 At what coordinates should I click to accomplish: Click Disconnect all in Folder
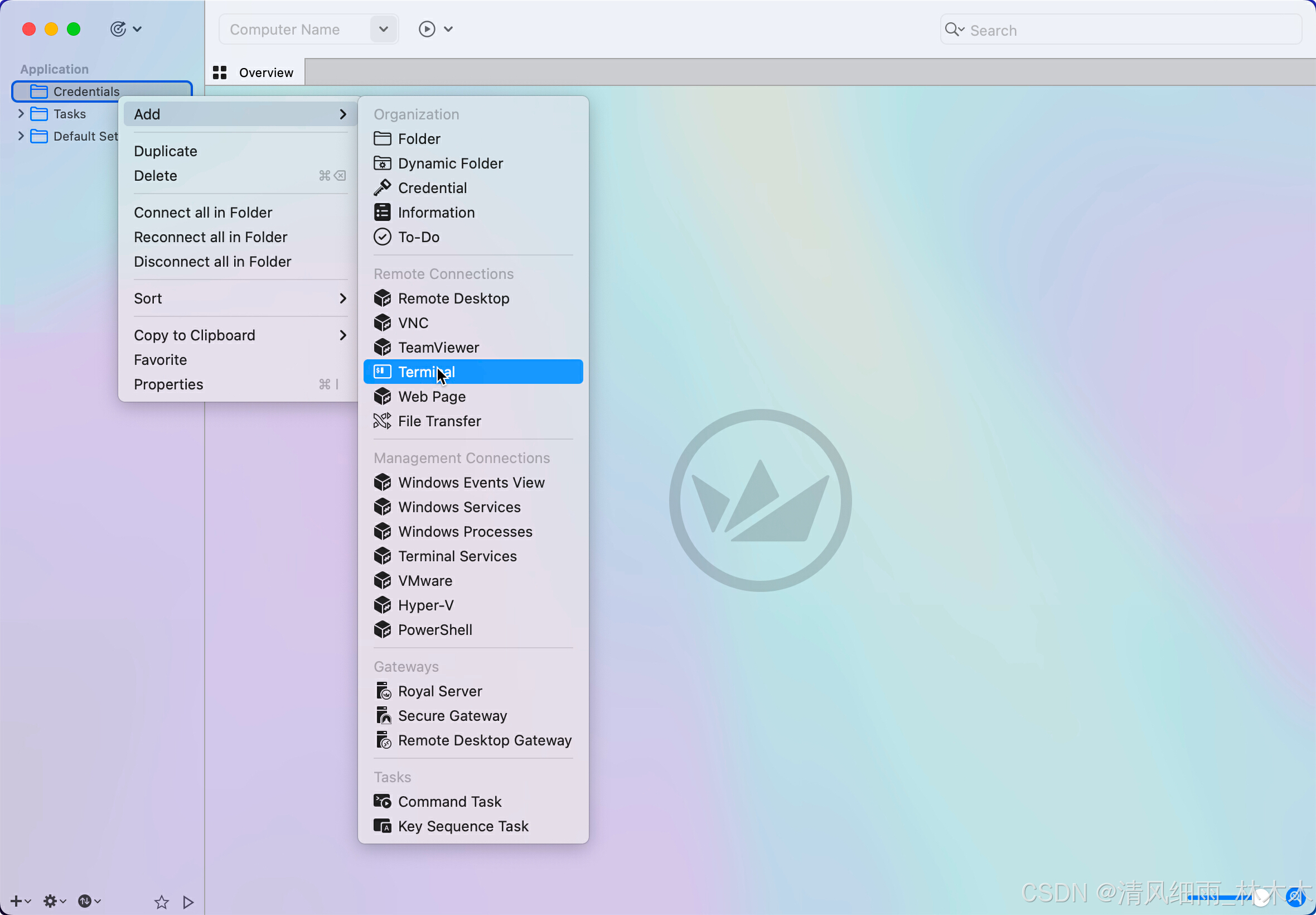(x=240, y=262)
